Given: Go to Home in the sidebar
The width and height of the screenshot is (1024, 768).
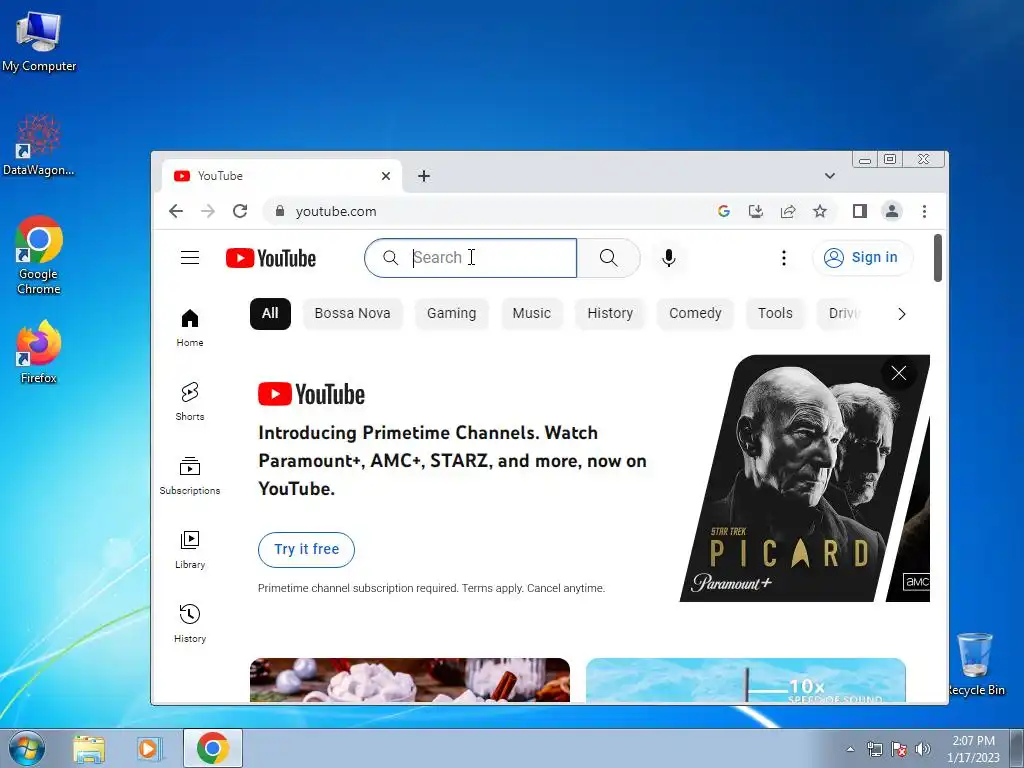Looking at the screenshot, I should (189, 327).
